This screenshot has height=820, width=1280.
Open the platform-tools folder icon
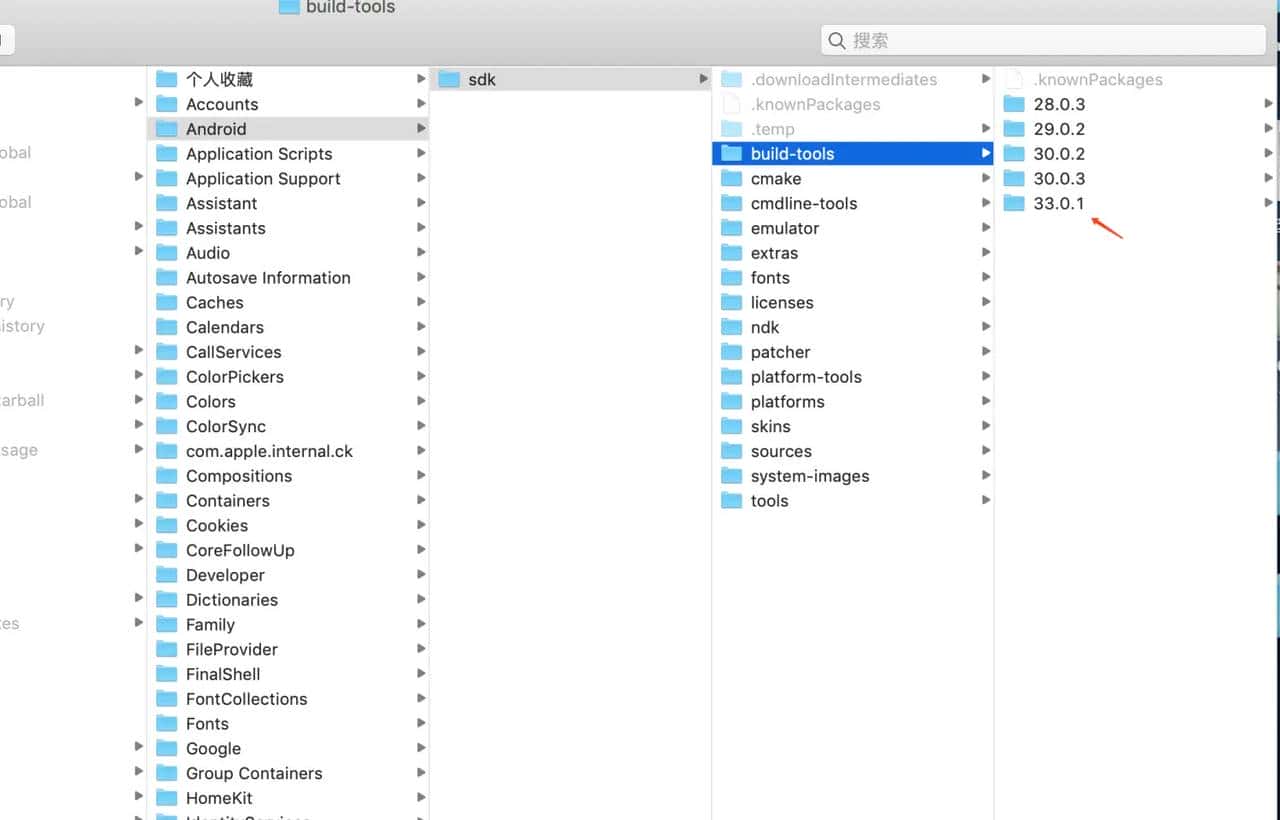(733, 377)
